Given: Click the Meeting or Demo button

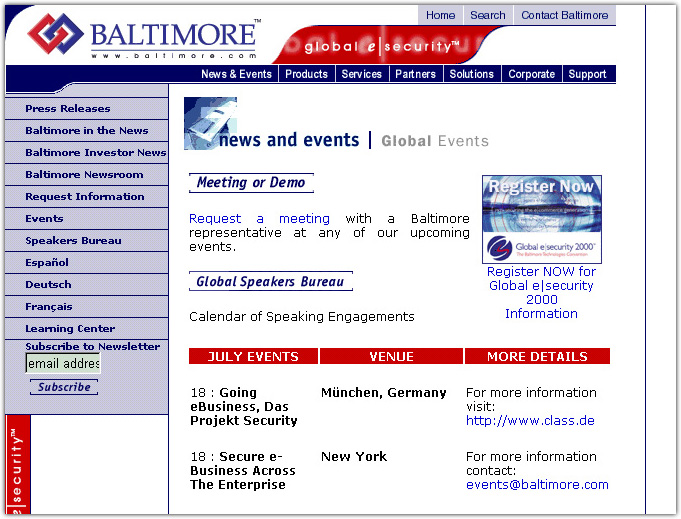Looking at the screenshot, I should pos(251,182).
